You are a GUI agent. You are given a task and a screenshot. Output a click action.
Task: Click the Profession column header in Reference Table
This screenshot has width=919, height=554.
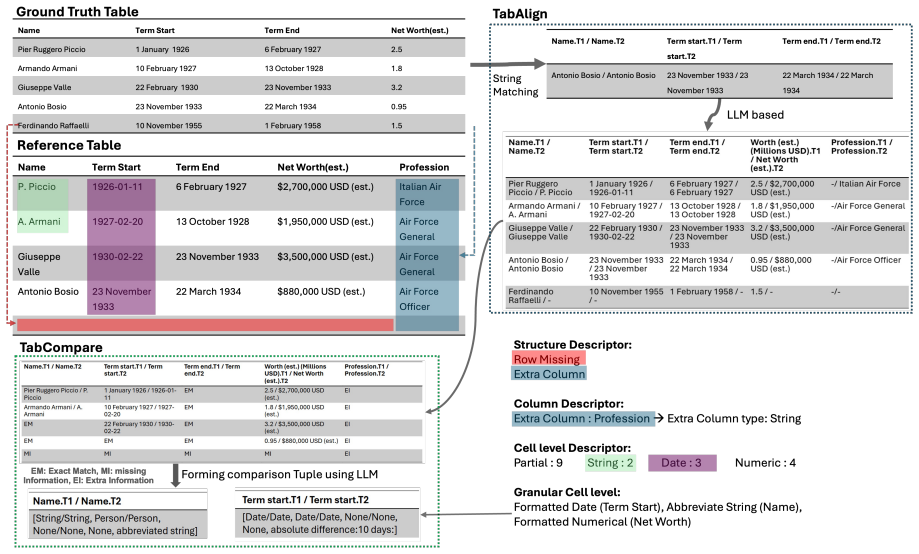click(424, 167)
